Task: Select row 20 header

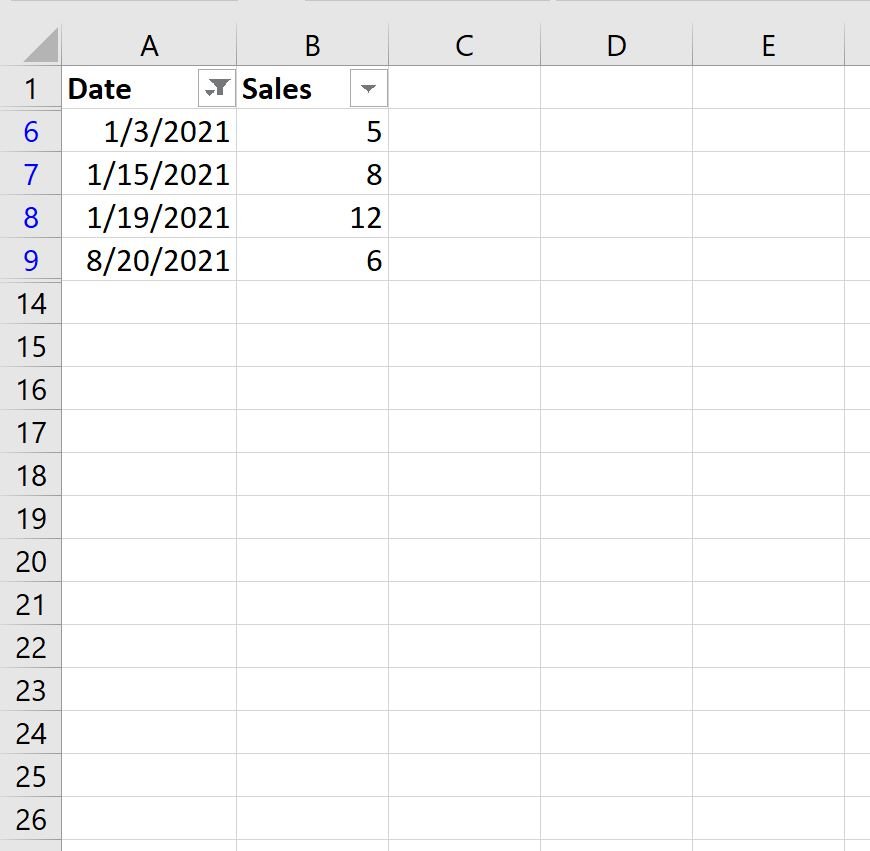Action: point(31,561)
